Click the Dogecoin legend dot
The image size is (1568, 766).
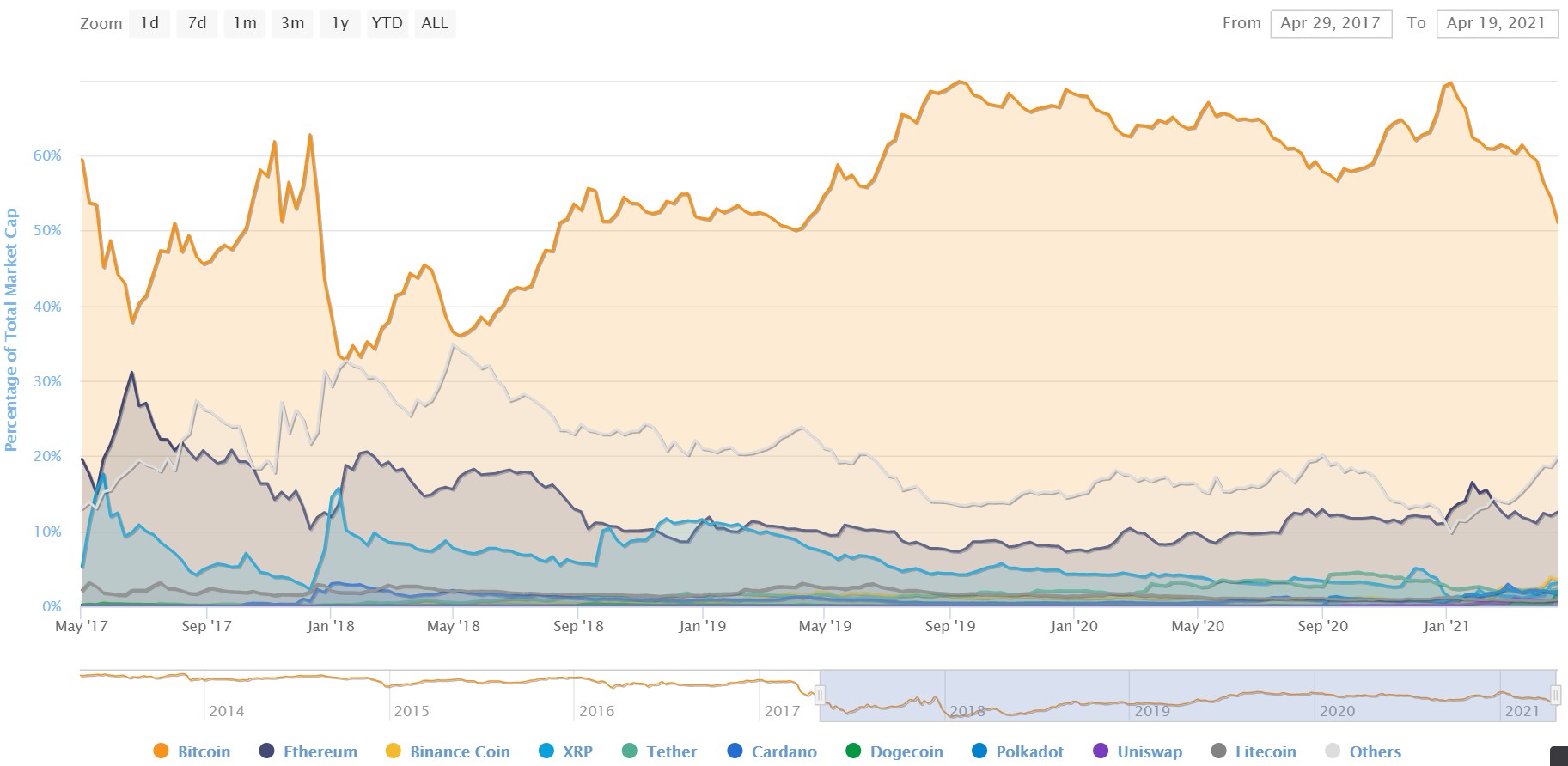pos(853,751)
